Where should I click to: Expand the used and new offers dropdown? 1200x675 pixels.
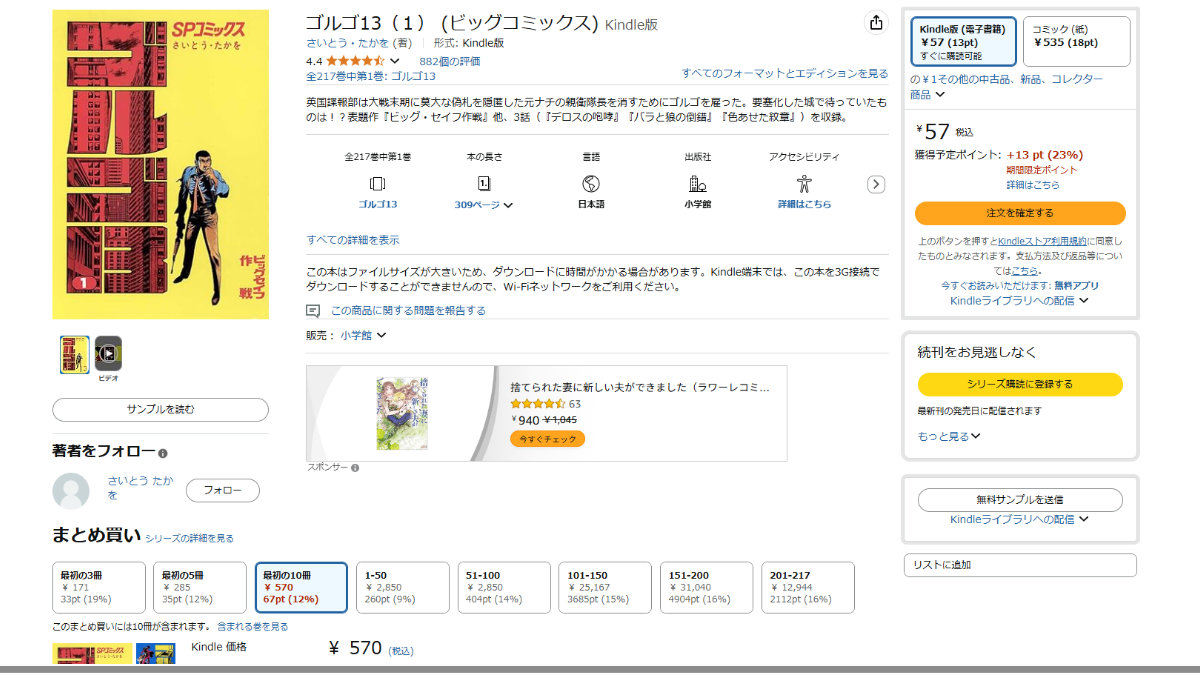939,95
